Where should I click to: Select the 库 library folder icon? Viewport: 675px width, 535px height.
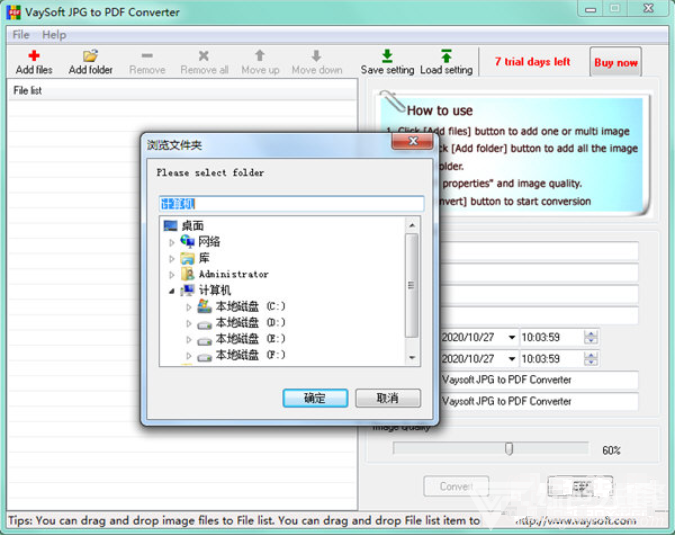tap(187, 258)
